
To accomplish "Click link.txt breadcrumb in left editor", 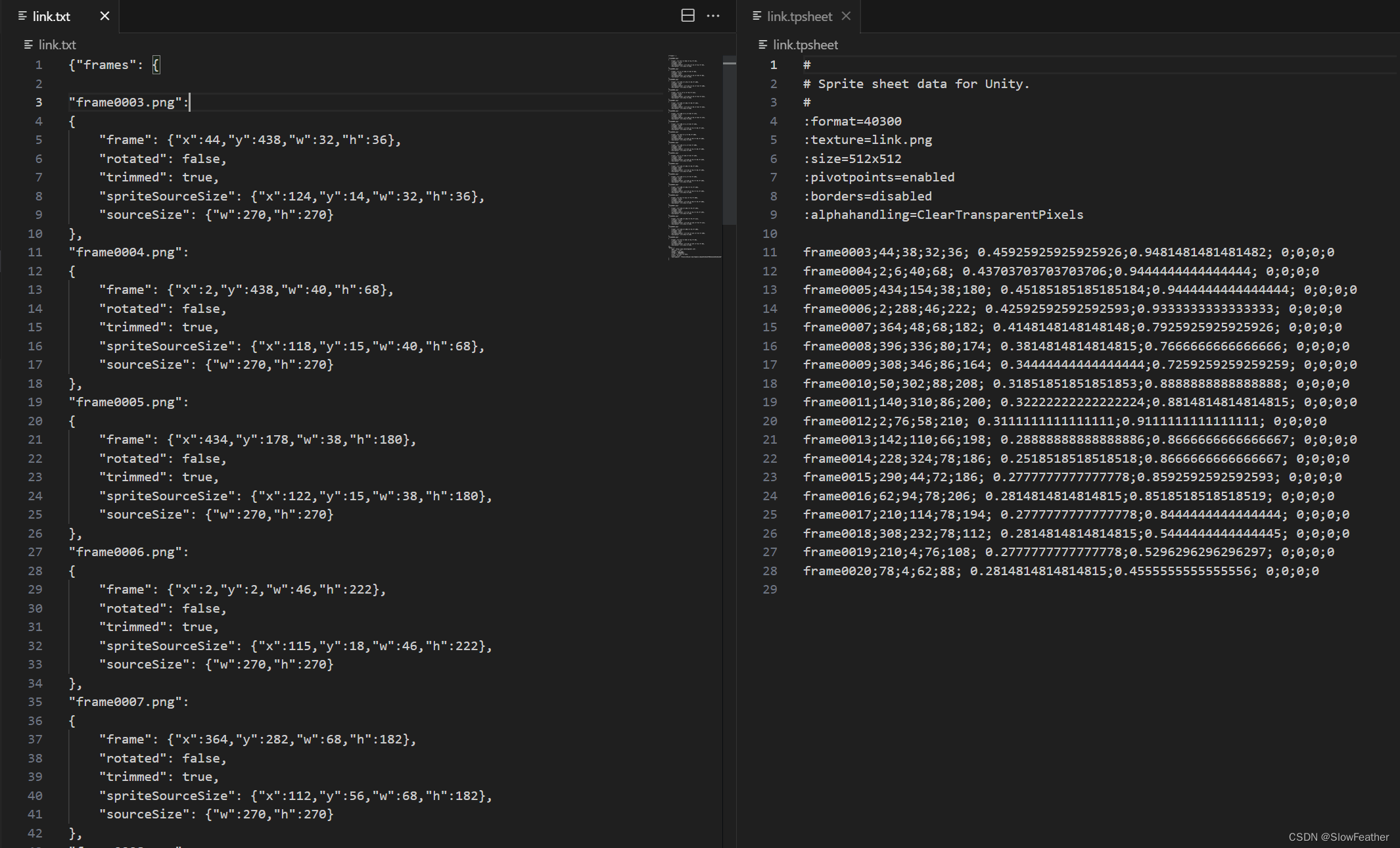I will (x=57, y=45).
